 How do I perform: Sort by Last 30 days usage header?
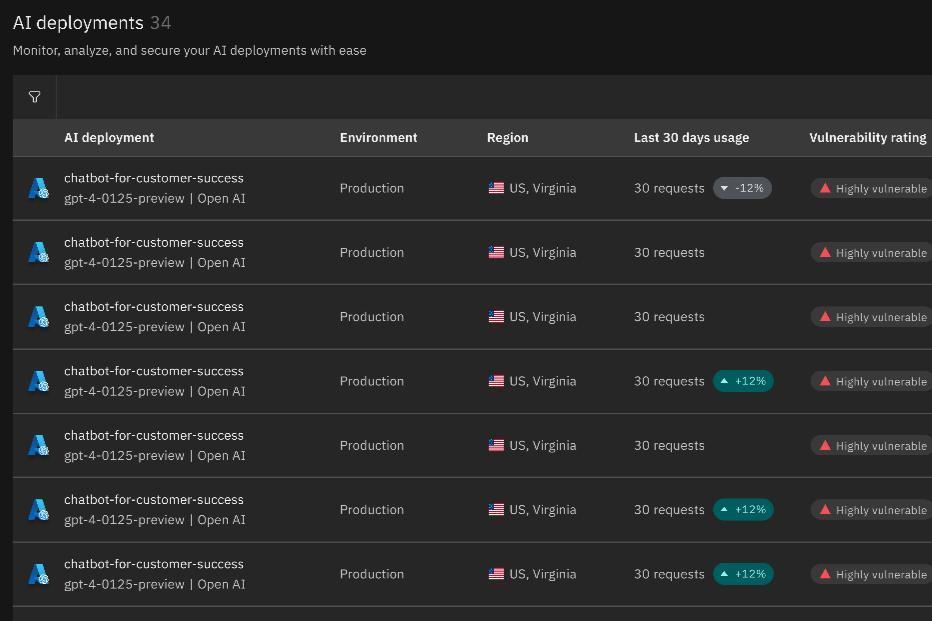(x=691, y=138)
